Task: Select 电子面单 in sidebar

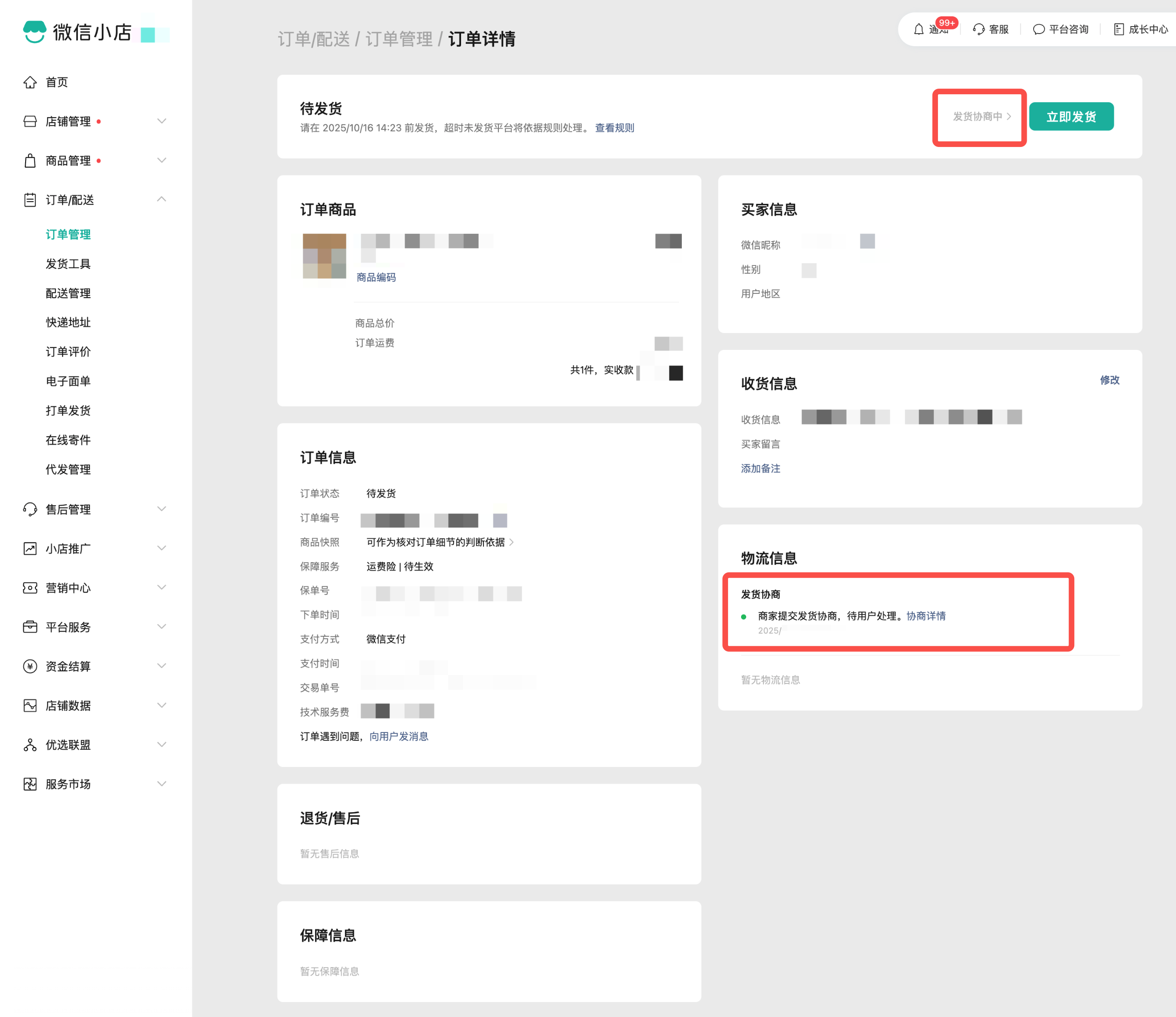Action: click(68, 382)
